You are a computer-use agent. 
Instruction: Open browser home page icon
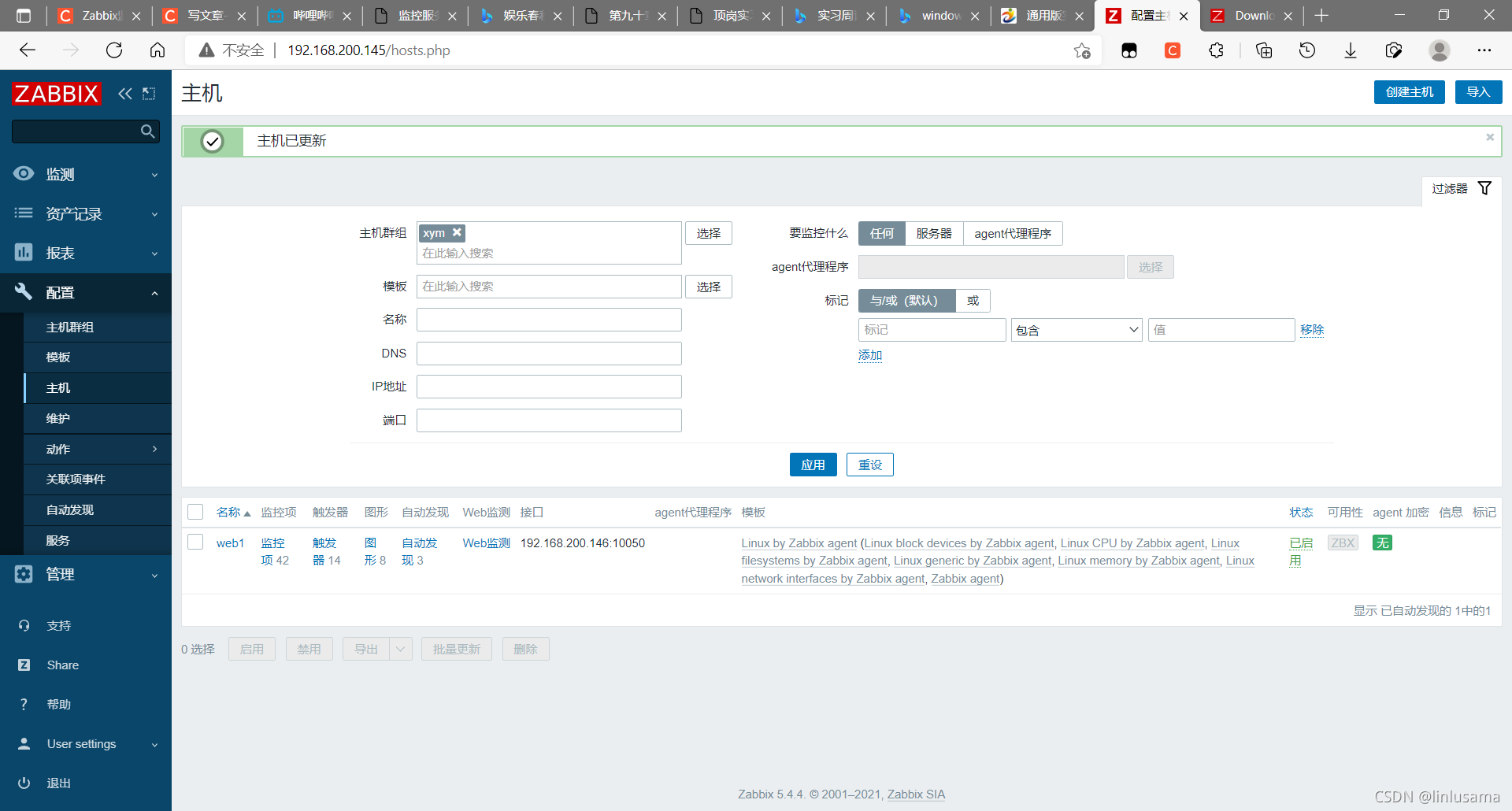[x=157, y=50]
